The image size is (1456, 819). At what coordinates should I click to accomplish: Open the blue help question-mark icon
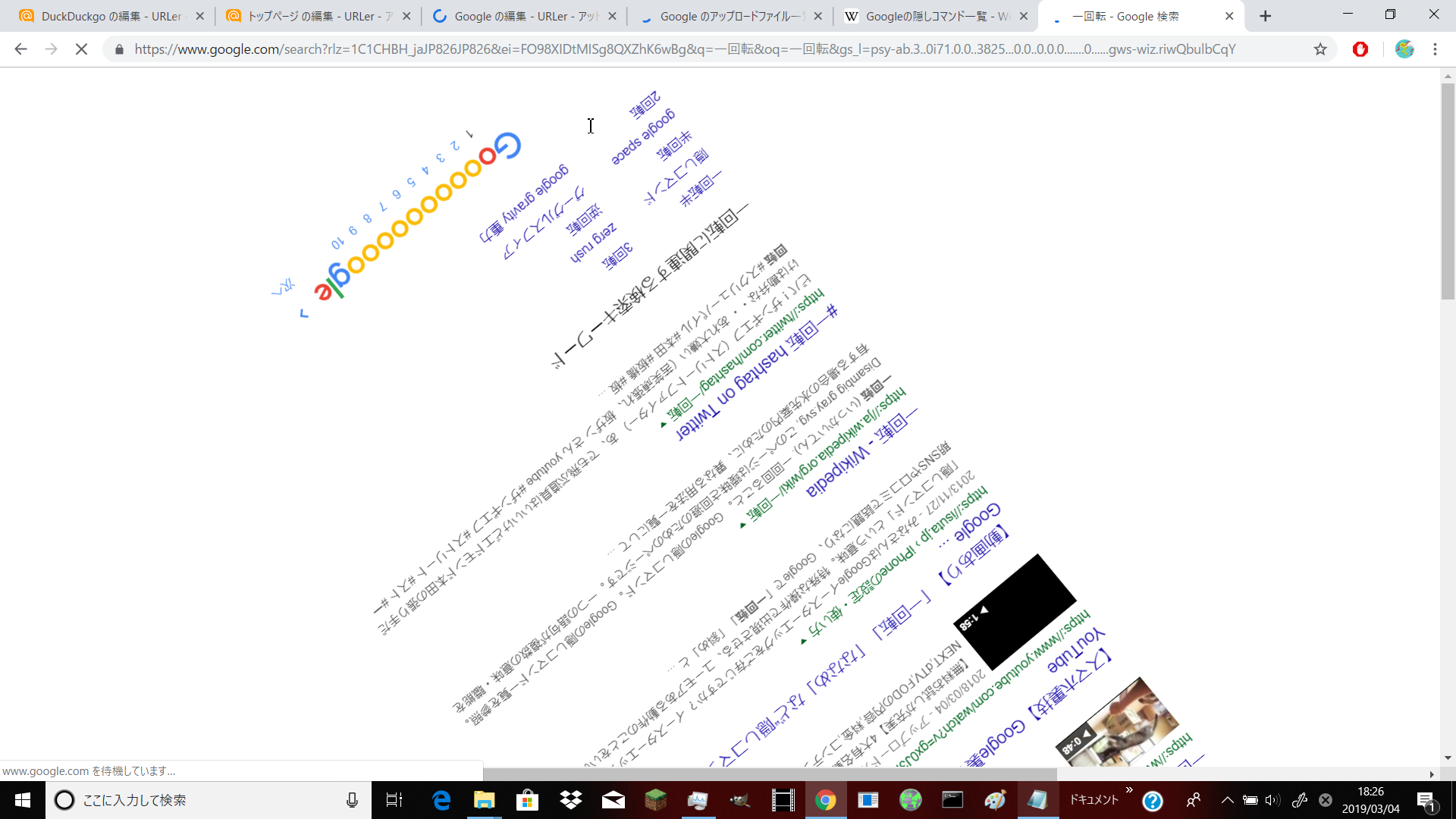pyautogui.click(x=1153, y=801)
